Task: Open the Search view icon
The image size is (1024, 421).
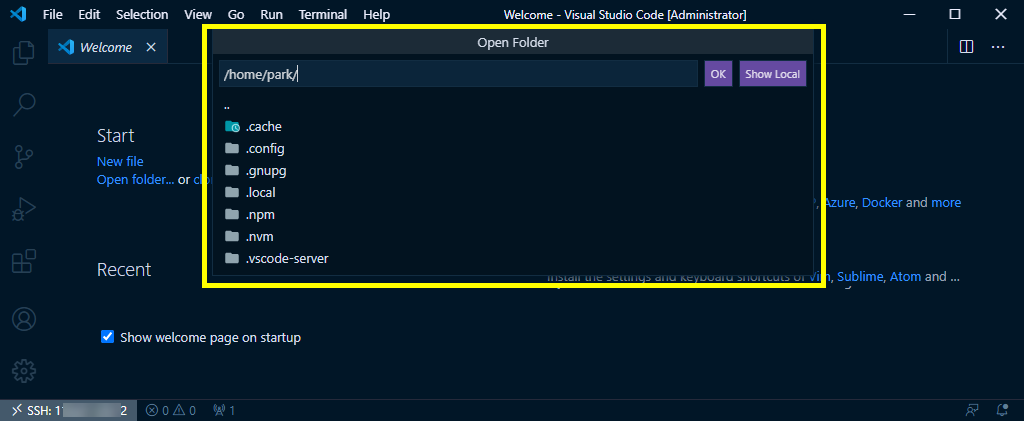Action: click(x=24, y=104)
